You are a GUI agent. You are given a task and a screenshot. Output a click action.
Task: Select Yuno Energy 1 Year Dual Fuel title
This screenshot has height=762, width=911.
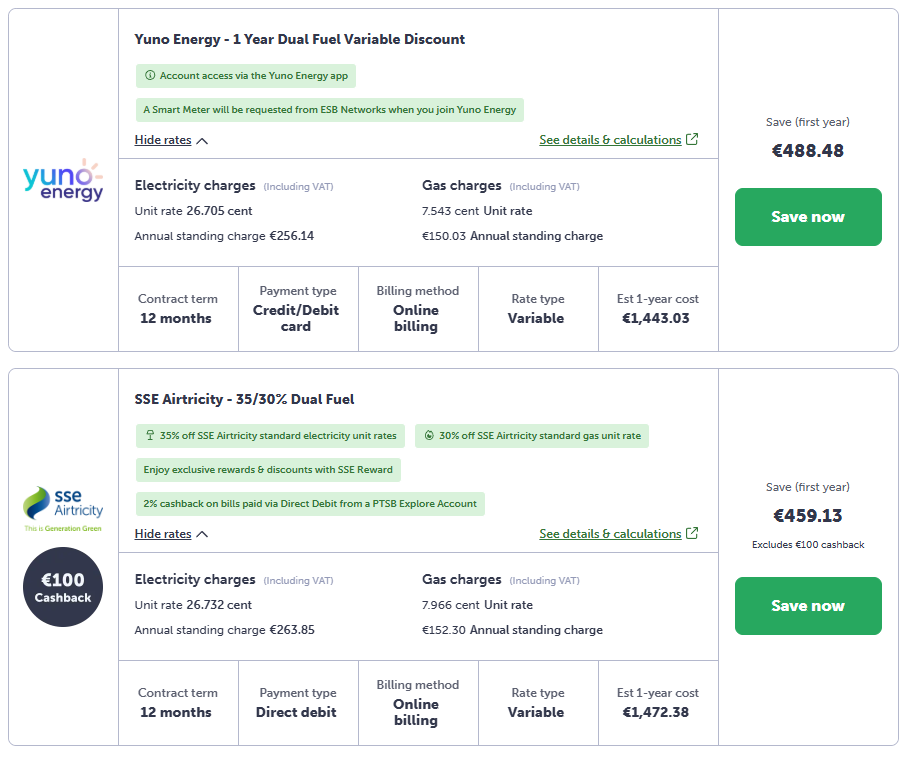[x=300, y=40]
